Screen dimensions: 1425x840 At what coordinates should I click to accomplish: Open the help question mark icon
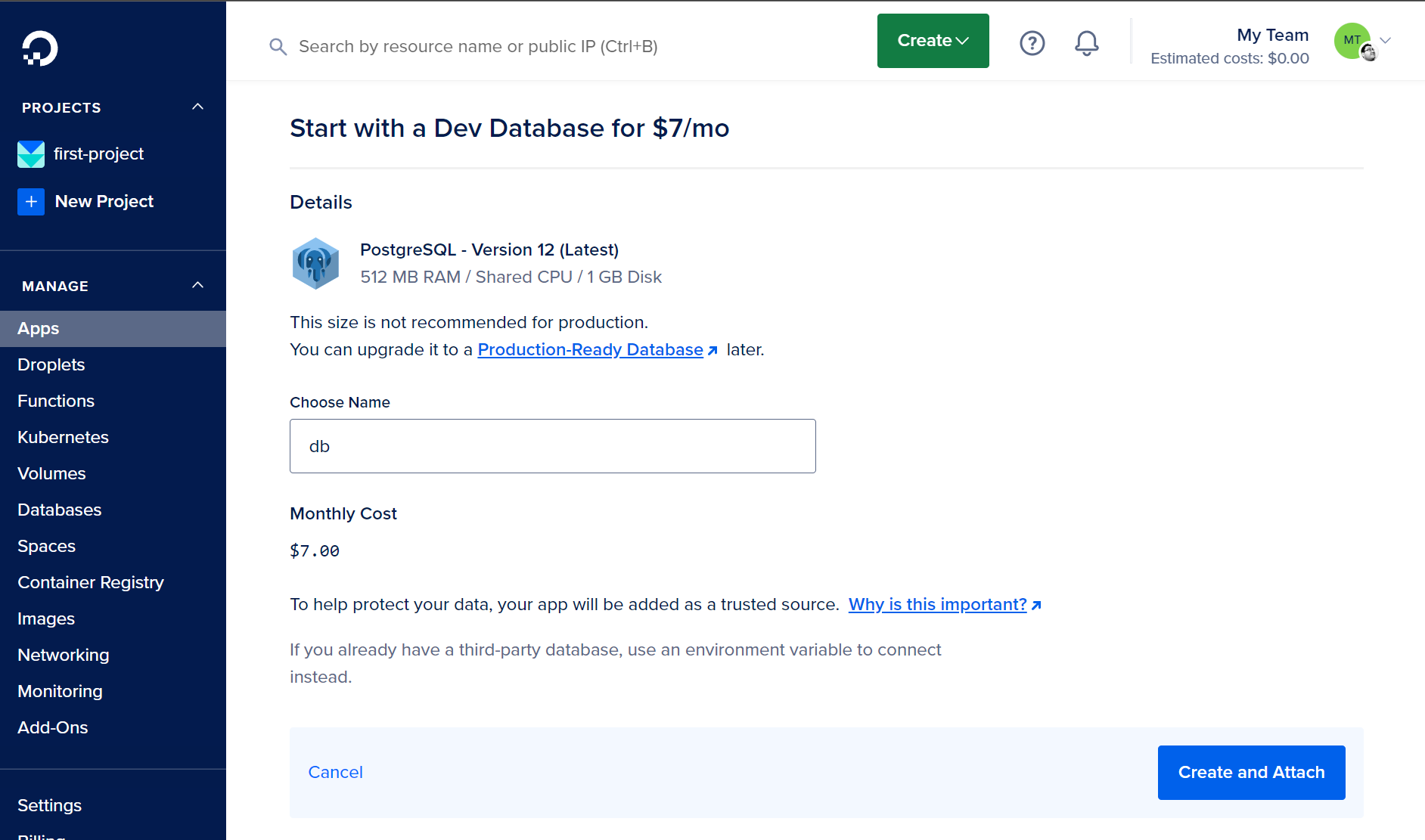[x=1032, y=43]
